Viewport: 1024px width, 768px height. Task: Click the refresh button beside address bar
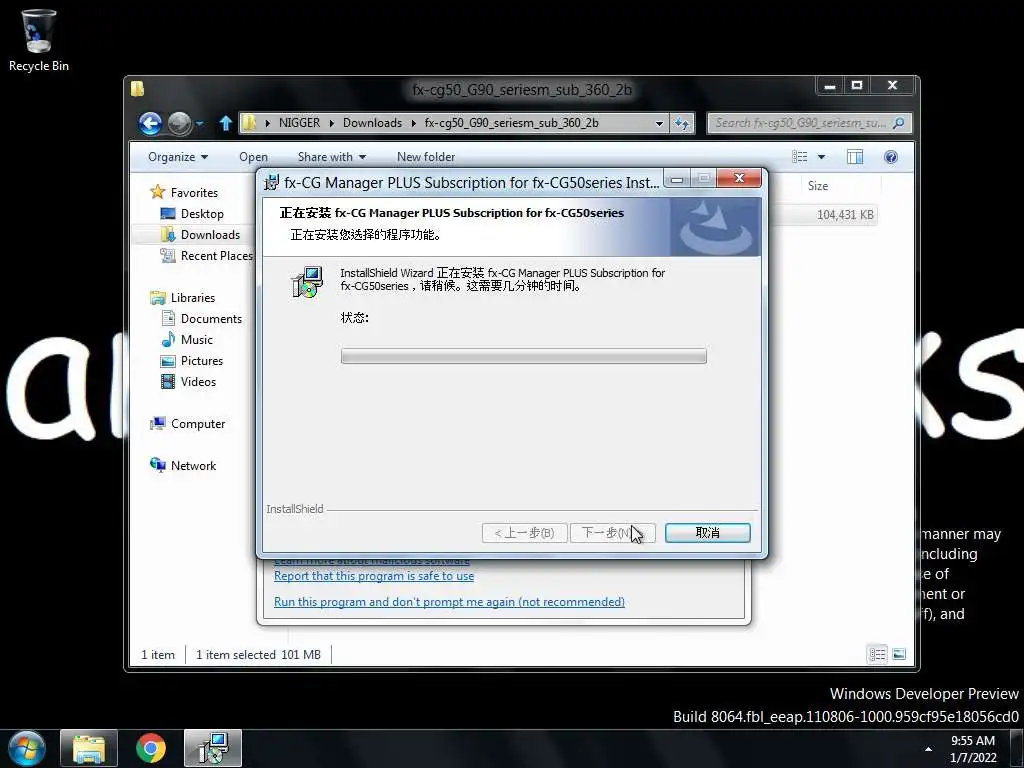pyautogui.click(x=682, y=123)
